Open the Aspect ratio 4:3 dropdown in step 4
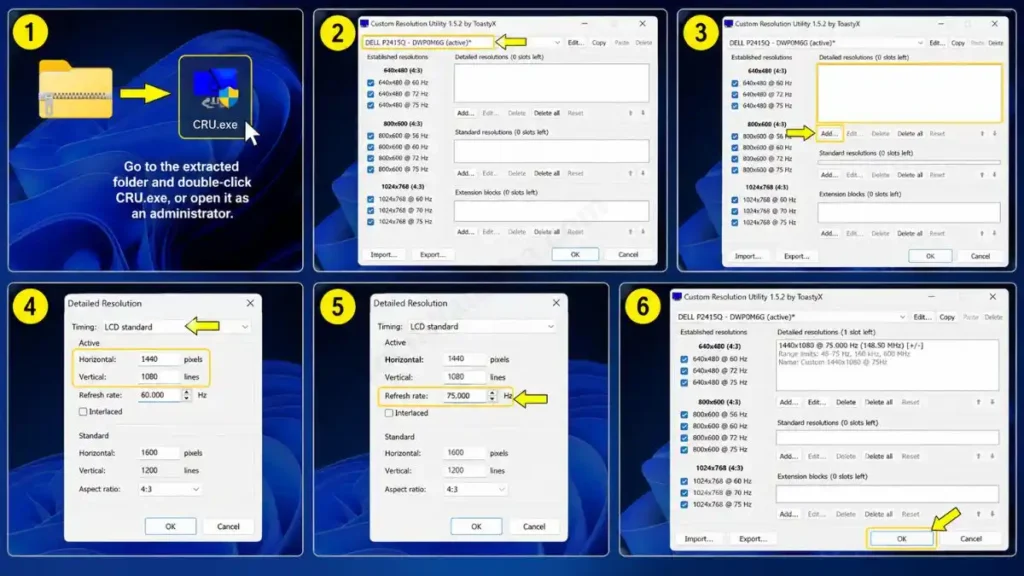Viewport: 1024px width, 576px height. 169,489
